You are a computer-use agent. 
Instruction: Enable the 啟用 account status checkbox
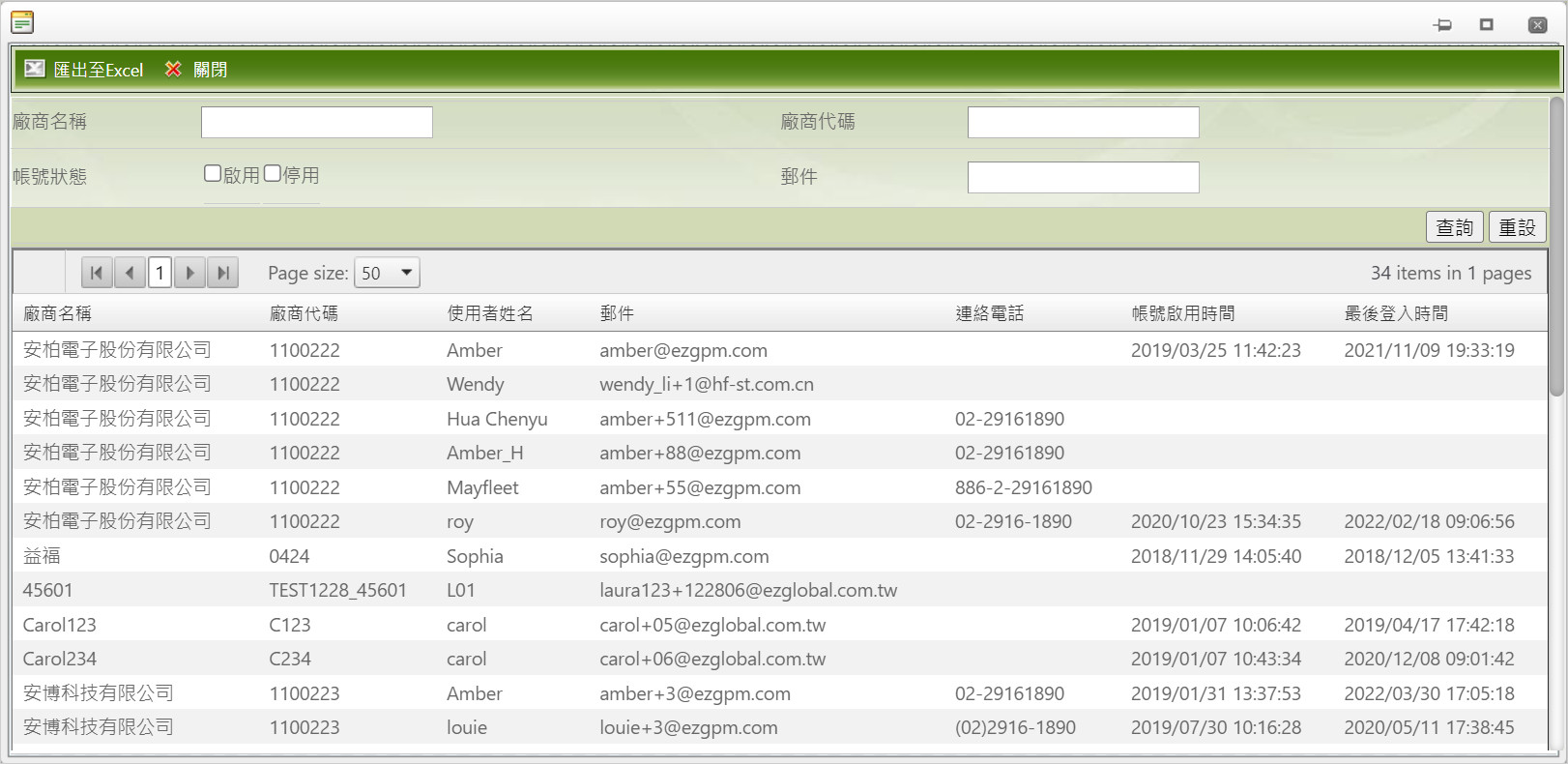point(213,173)
